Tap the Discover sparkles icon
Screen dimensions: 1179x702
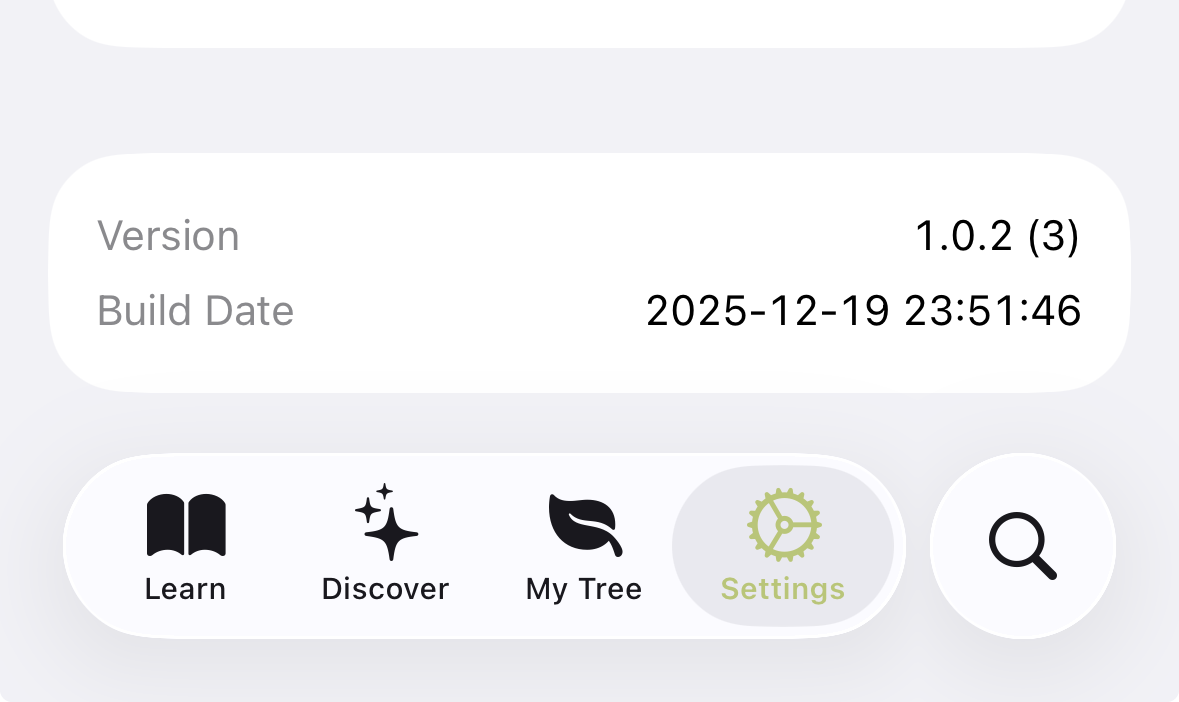tap(385, 523)
